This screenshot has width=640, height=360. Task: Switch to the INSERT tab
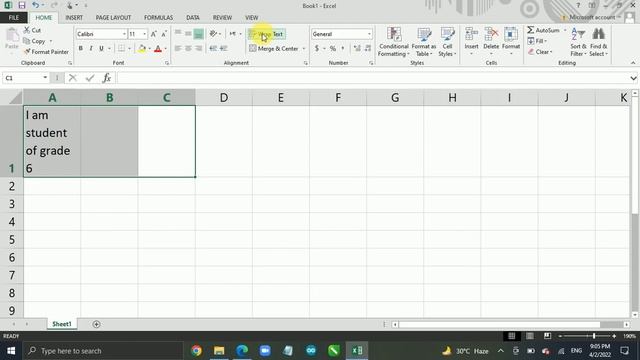tap(74, 18)
